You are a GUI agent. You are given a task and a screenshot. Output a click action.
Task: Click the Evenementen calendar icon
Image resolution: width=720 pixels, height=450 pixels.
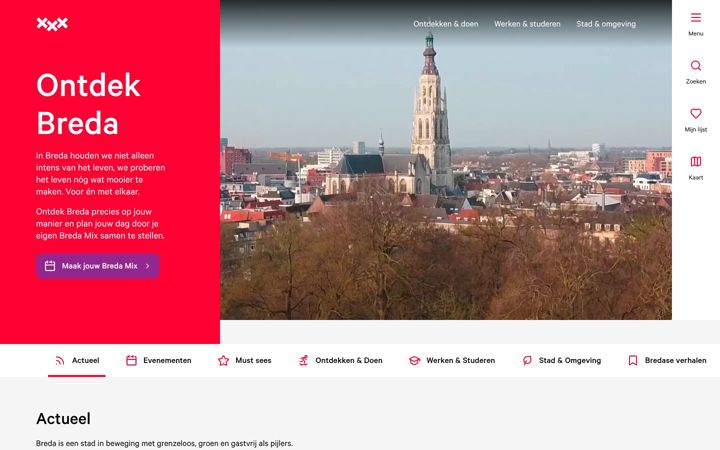click(x=131, y=360)
